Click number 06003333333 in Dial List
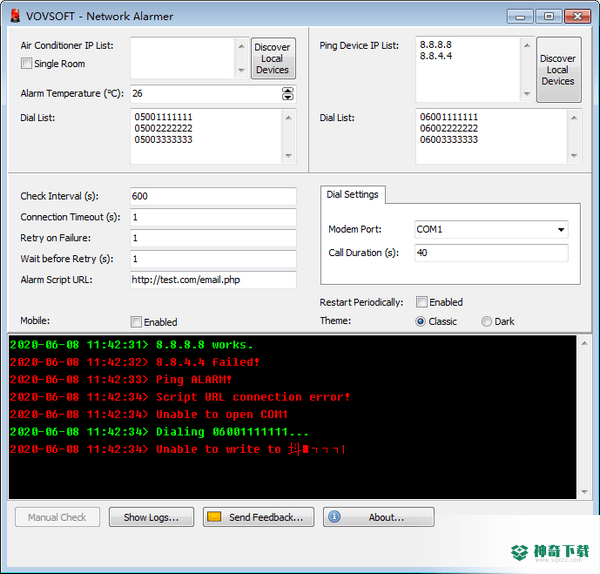This screenshot has width=600, height=574. (449, 140)
